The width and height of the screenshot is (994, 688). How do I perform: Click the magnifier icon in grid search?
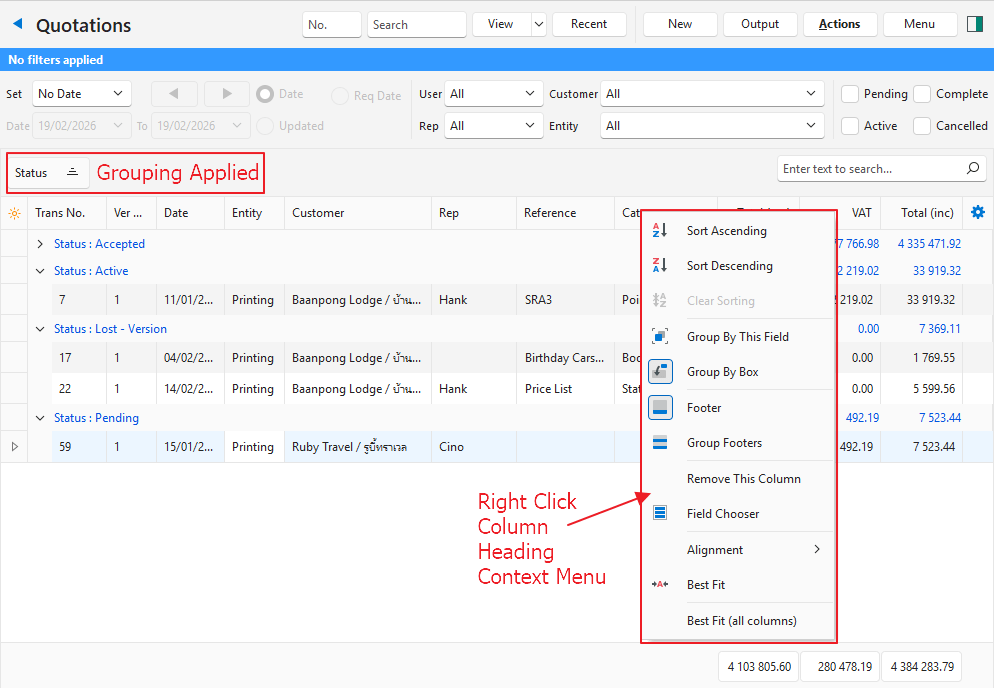click(x=972, y=169)
